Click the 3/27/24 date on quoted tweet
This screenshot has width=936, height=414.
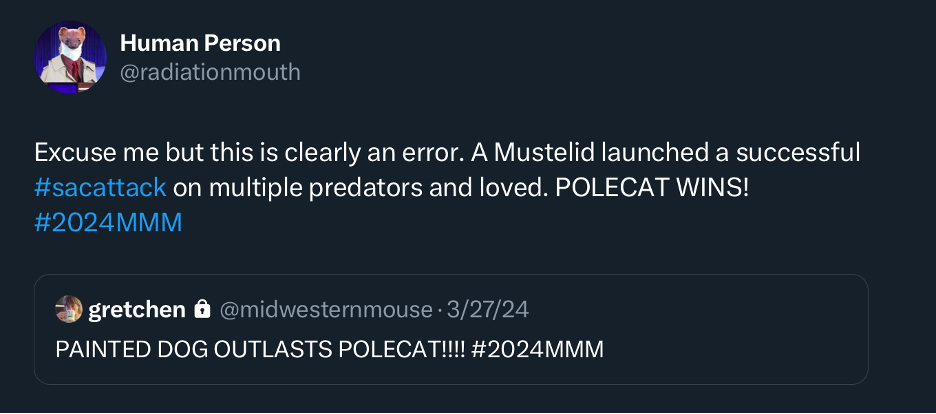487,310
